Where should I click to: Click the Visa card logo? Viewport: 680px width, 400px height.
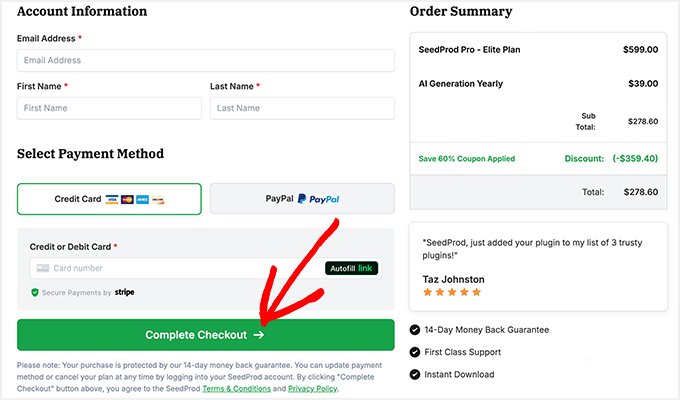pos(113,199)
